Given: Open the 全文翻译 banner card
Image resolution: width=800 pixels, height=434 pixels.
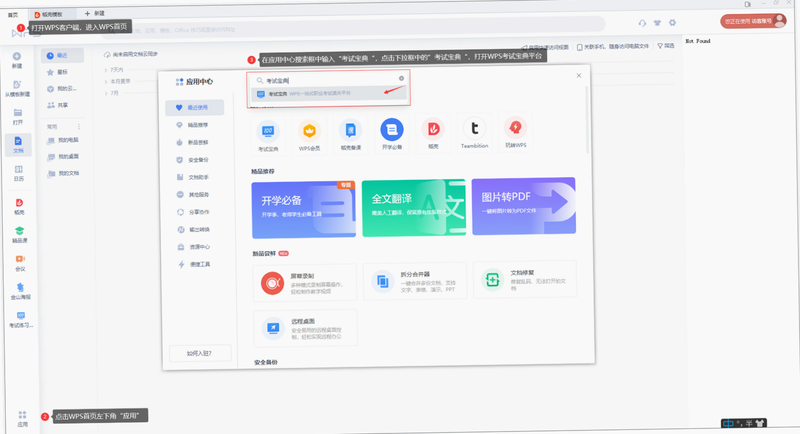Looking at the screenshot, I should click(414, 208).
